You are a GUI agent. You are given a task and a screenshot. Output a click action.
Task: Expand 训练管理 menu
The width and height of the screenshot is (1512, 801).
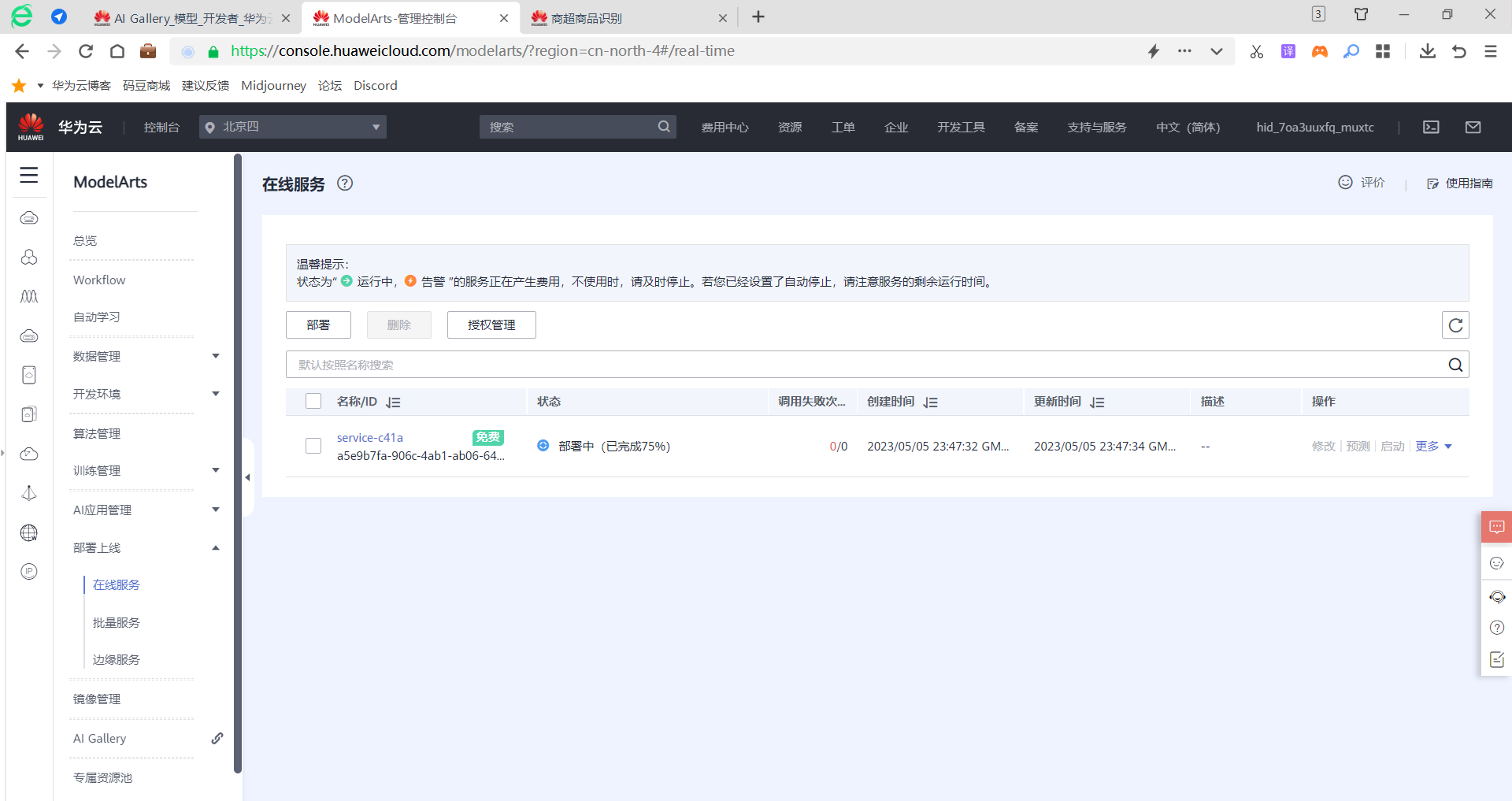tap(216, 470)
